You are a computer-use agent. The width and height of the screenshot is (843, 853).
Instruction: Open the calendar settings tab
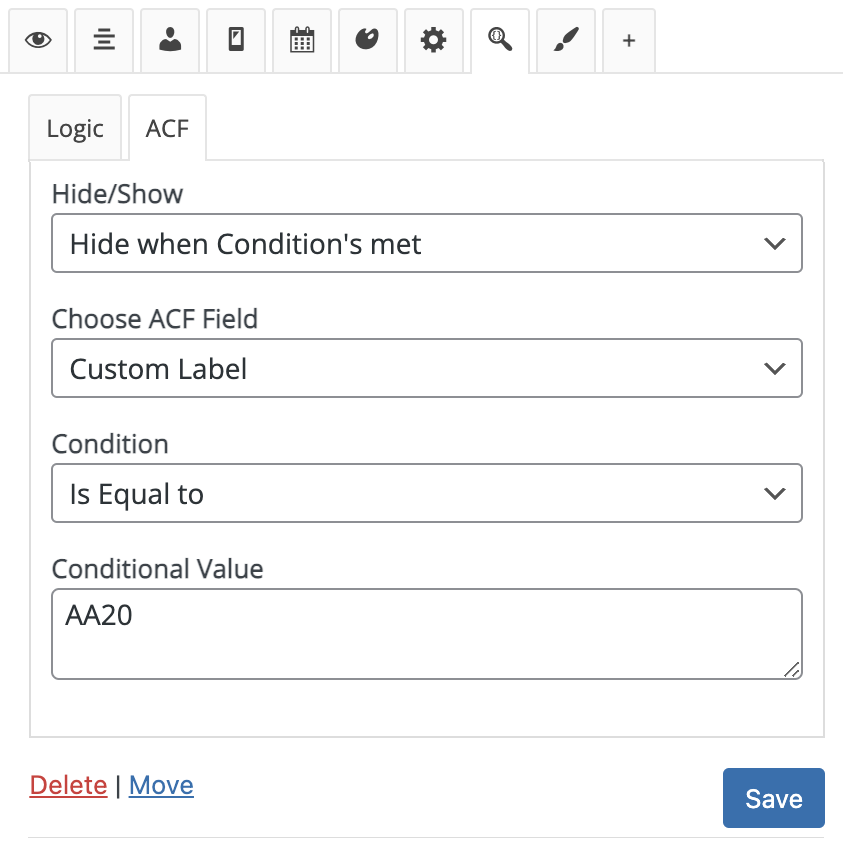[301, 39]
